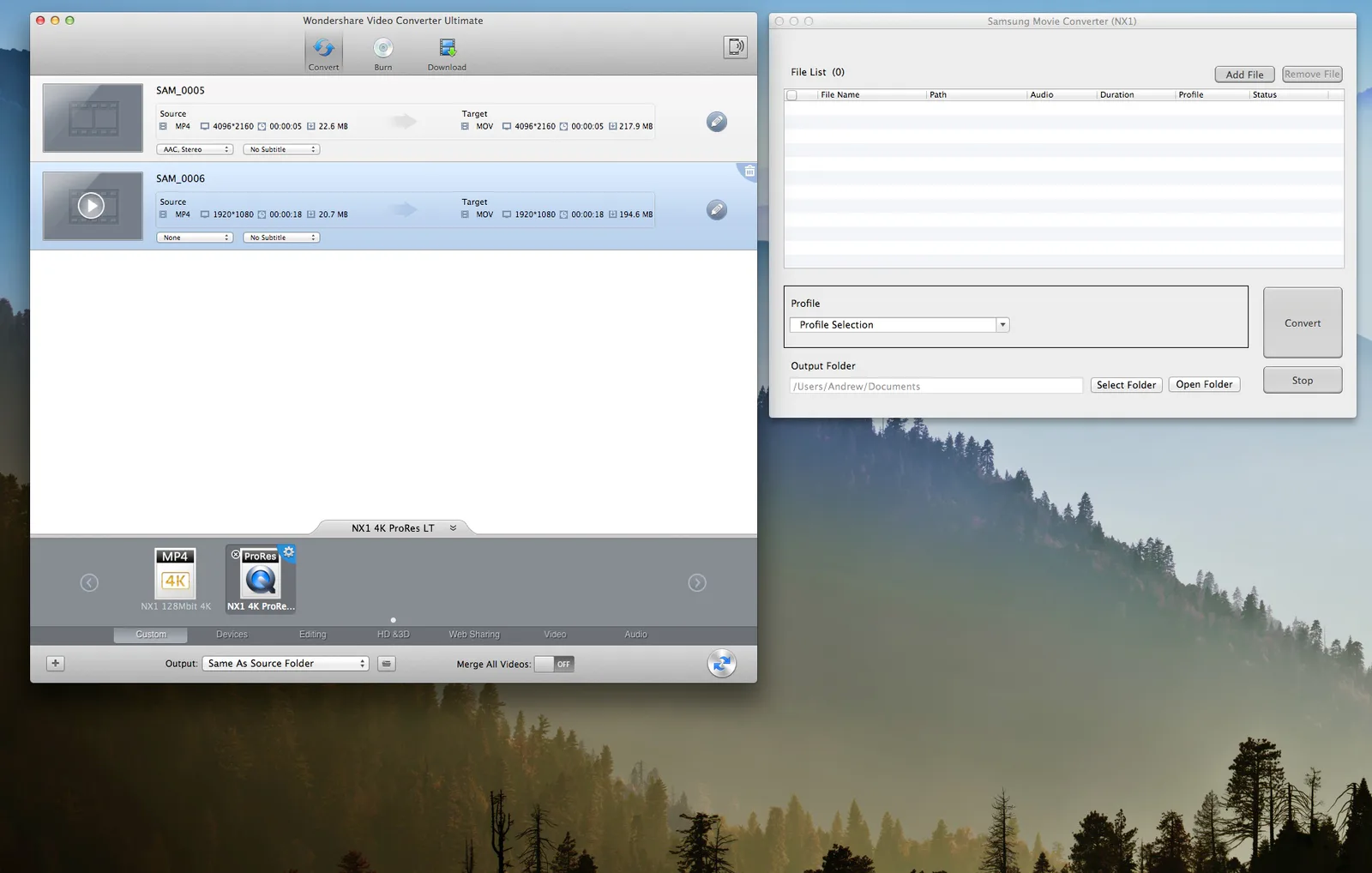
Task: Click the output folder path field
Action: (936, 386)
